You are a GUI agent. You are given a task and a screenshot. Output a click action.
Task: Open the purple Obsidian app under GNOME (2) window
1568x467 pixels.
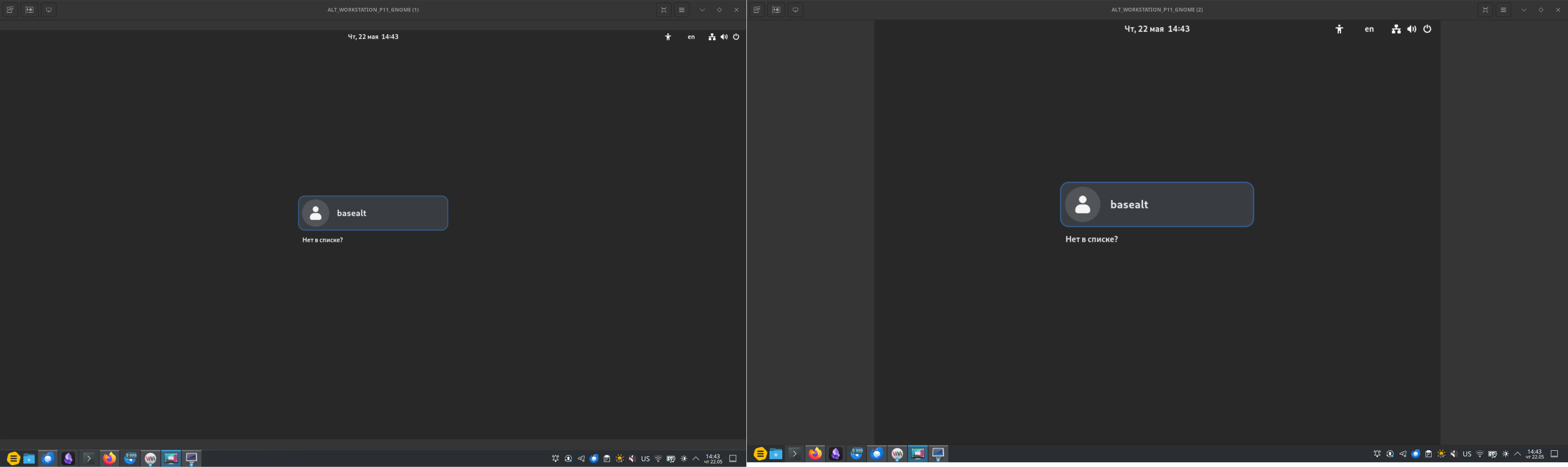[x=836, y=454]
